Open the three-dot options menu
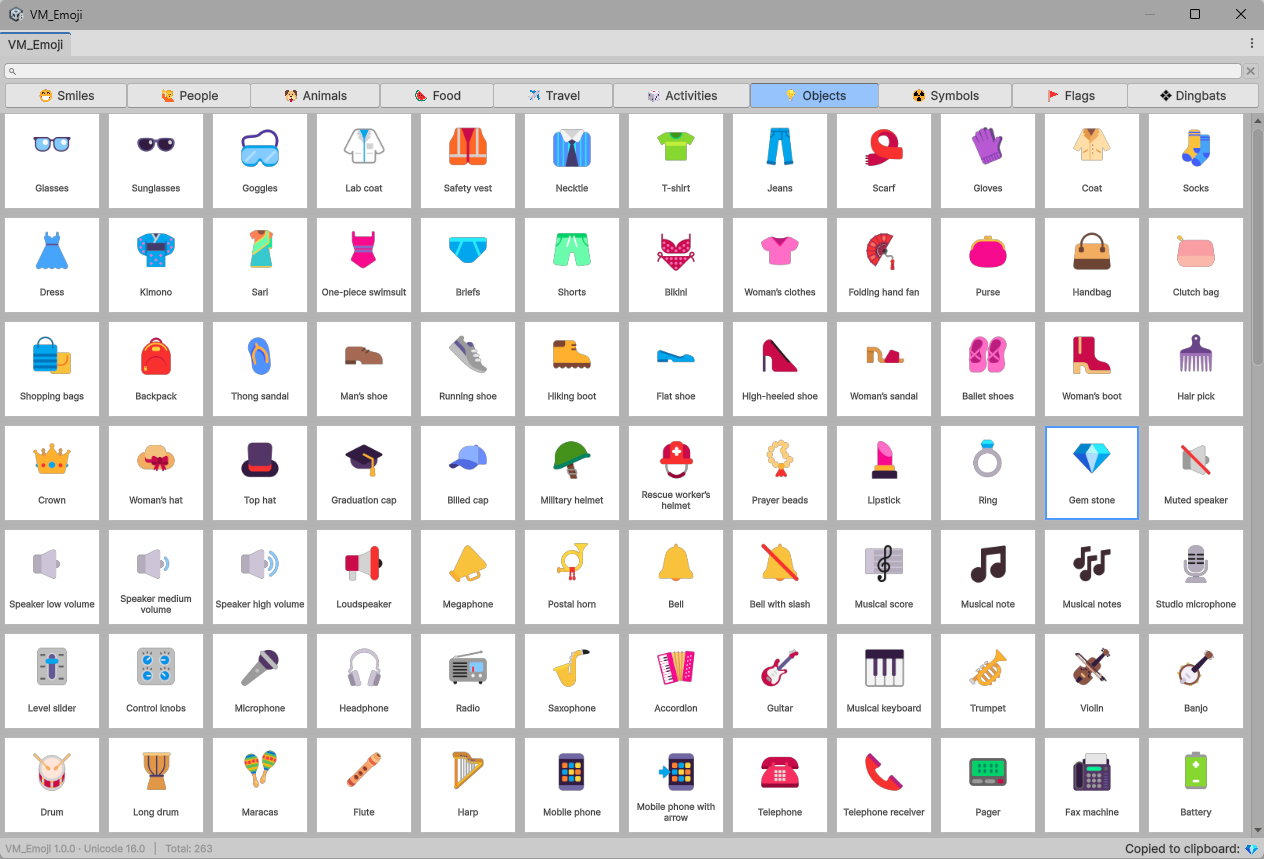 pos(1252,43)
